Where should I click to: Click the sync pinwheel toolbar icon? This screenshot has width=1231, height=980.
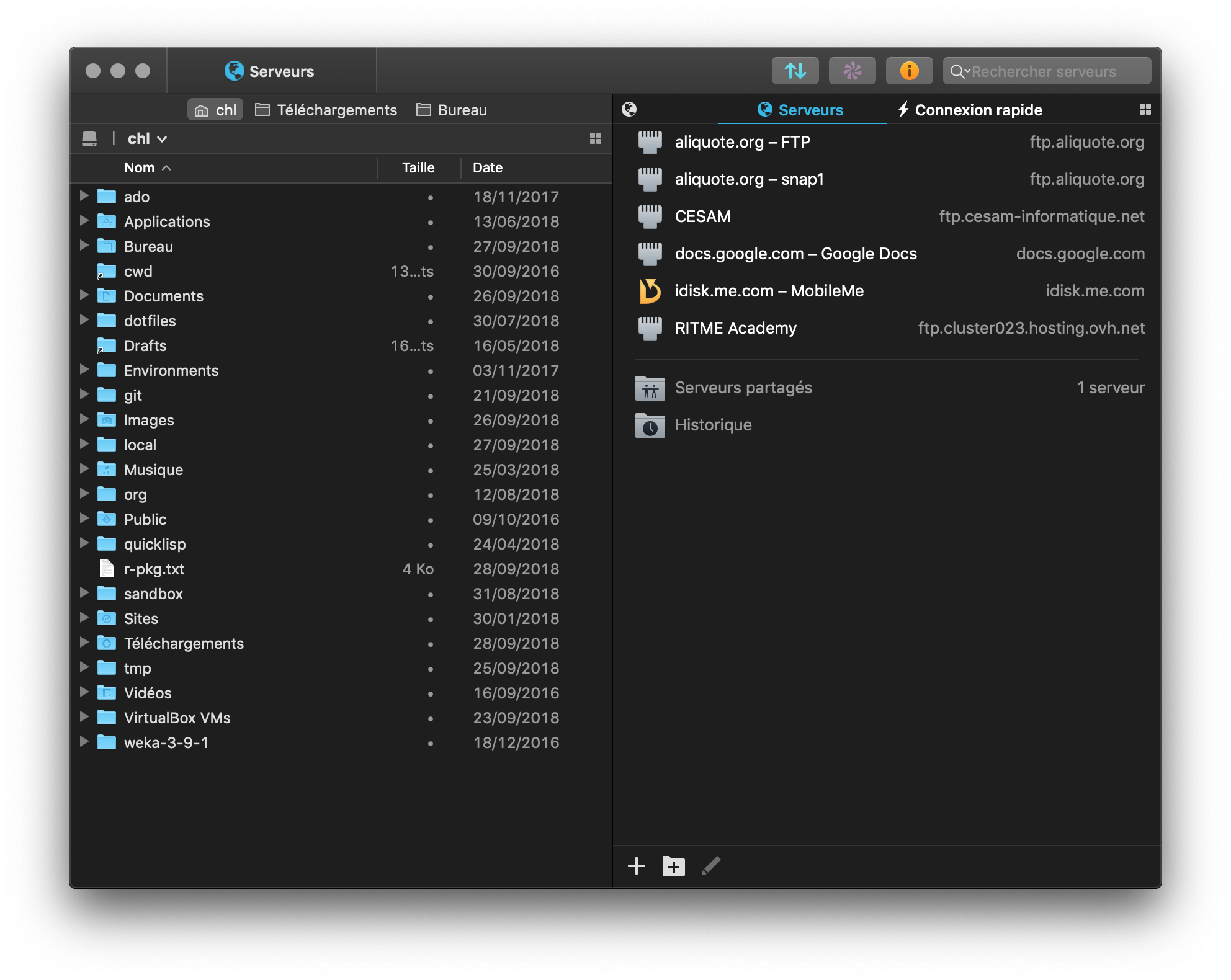pos(852,71)
